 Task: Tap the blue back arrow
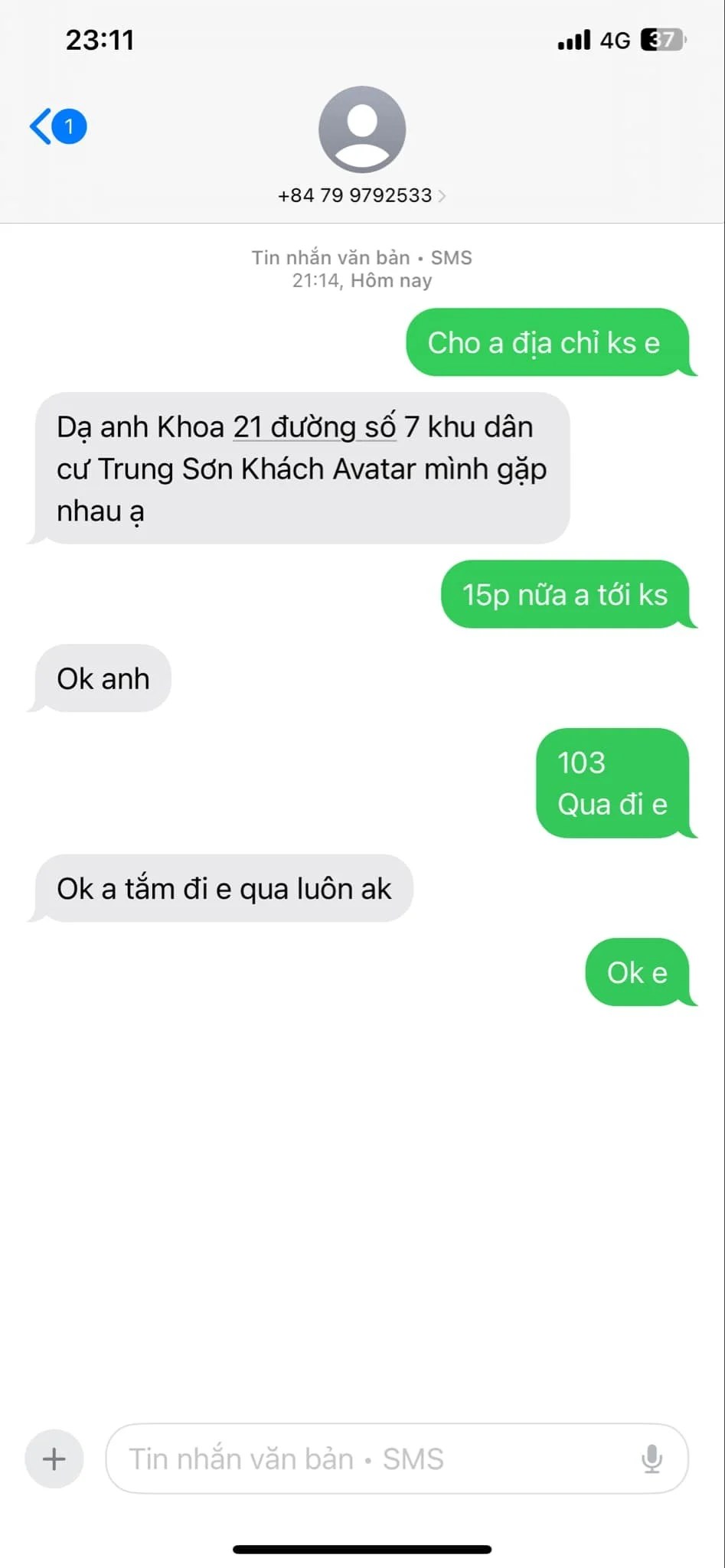click(40, 126)
